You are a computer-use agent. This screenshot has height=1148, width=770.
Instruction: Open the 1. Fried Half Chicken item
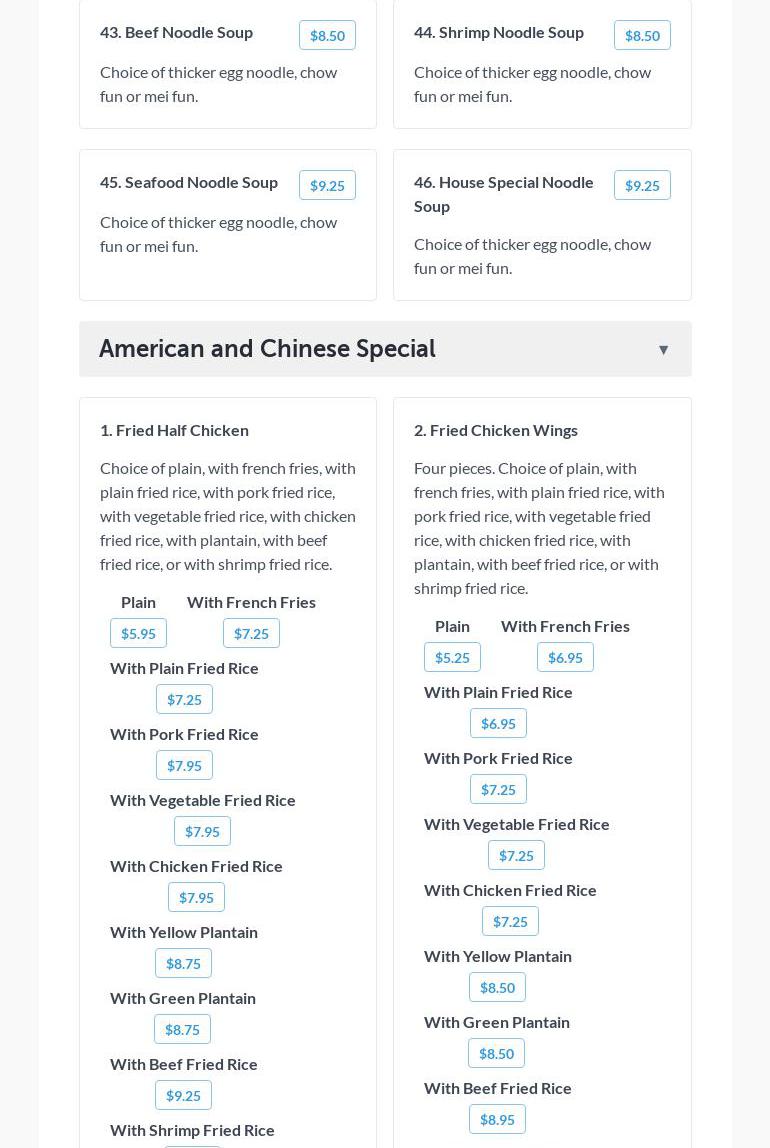click(x=174, y=430)
